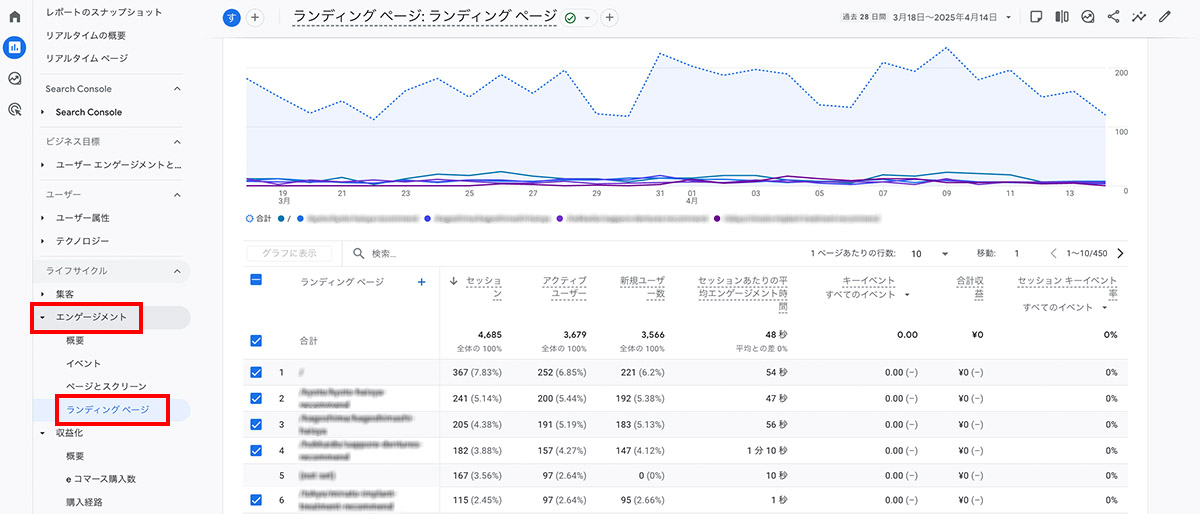Sort by アクティブユーザー column header
Viewport: 1200px width, 514px height.
[x=564, y=288]
